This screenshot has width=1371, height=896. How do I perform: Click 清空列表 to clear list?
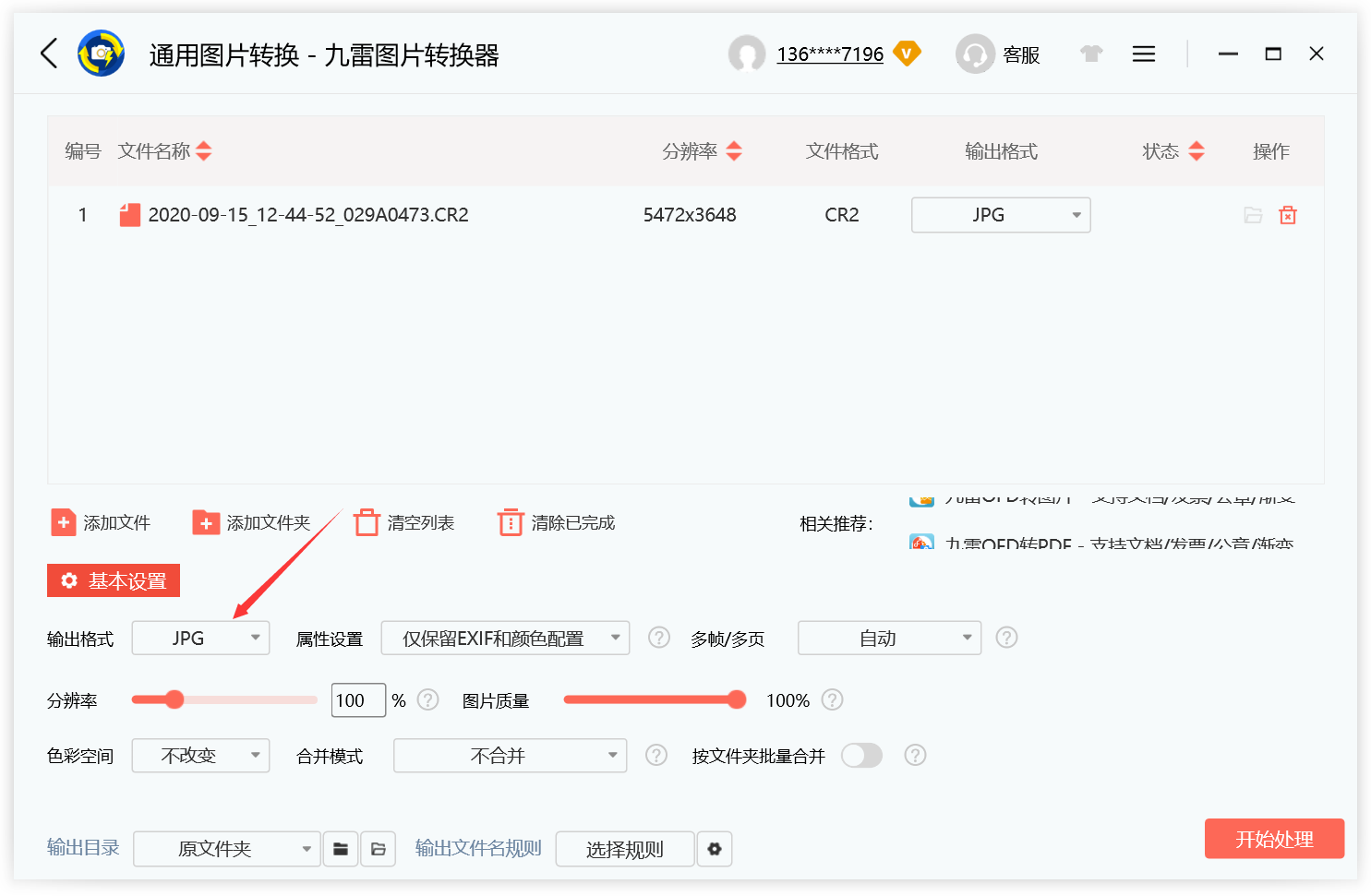click(x=404, y=523)
